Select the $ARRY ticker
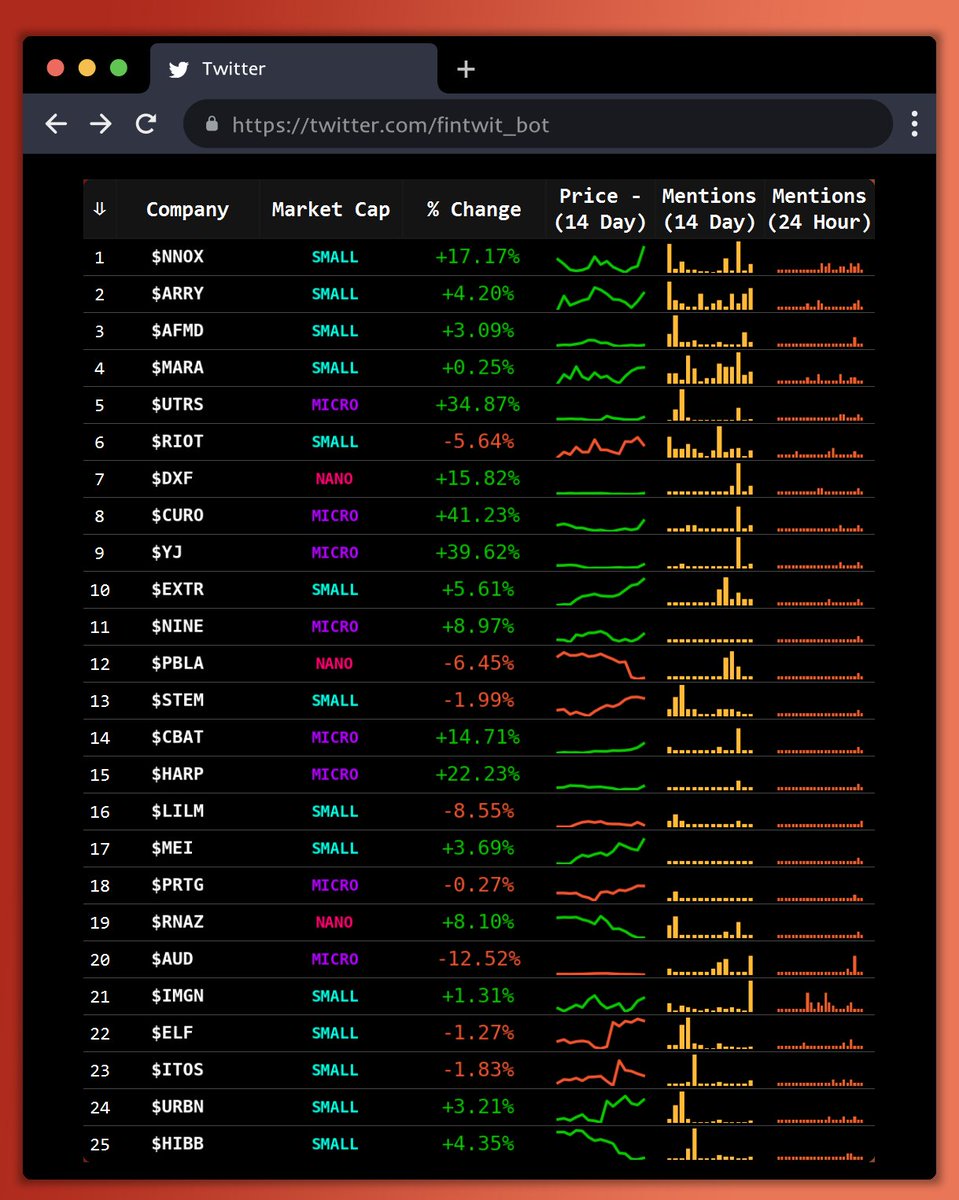Screen dimensions: 959x1200 point(178,294)
